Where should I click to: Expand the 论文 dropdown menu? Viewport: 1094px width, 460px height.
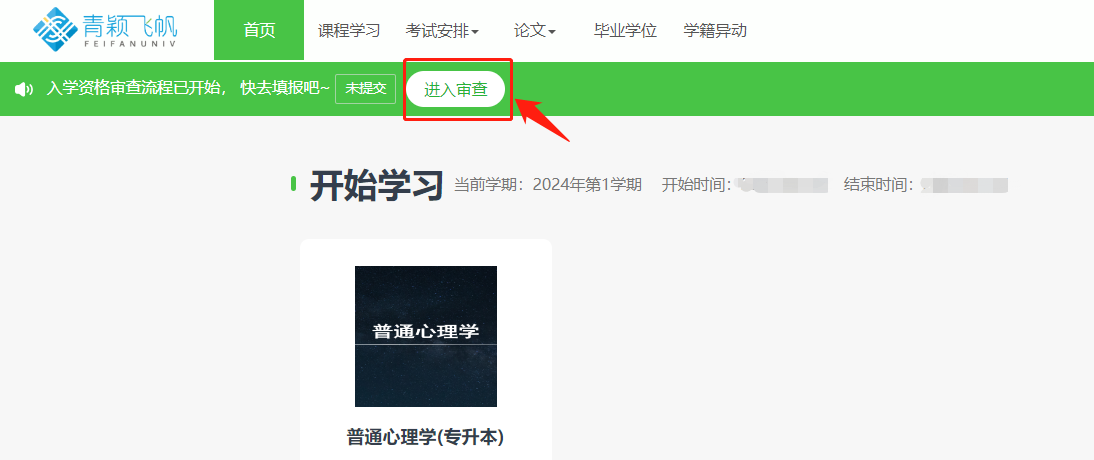(x=534, y=31)
